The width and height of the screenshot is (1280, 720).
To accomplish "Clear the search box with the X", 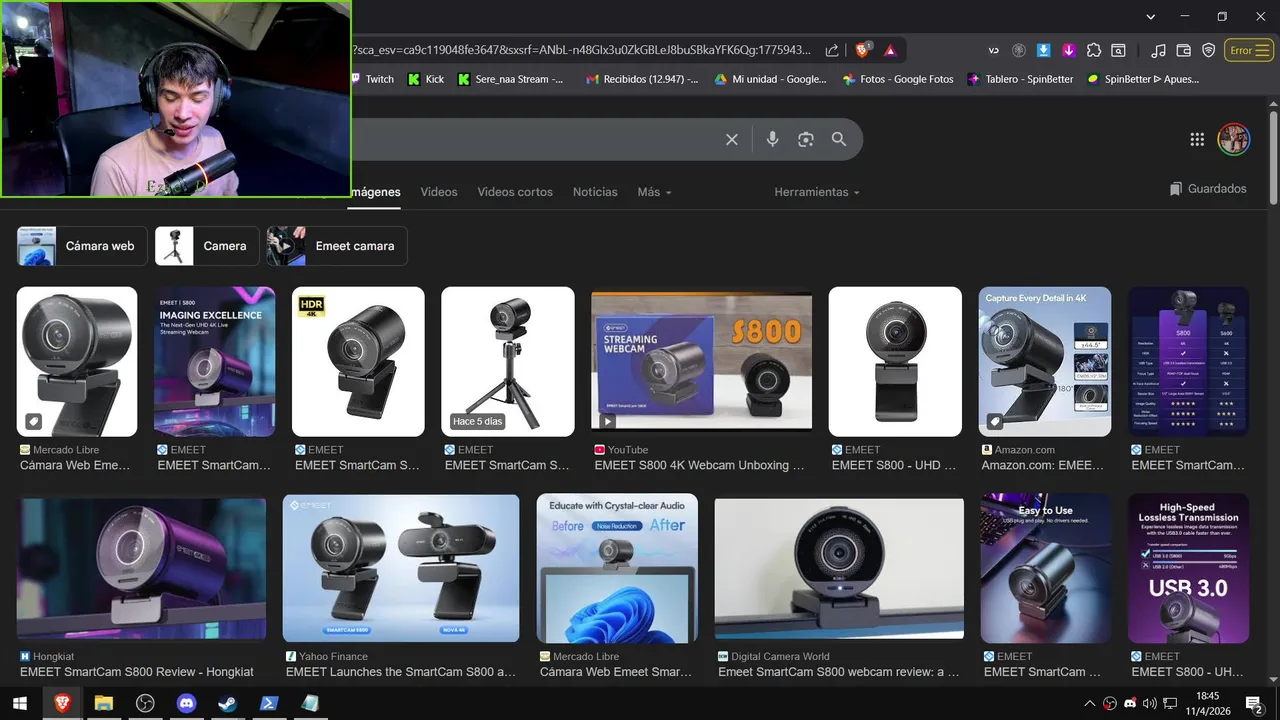I will pos(732,140).
